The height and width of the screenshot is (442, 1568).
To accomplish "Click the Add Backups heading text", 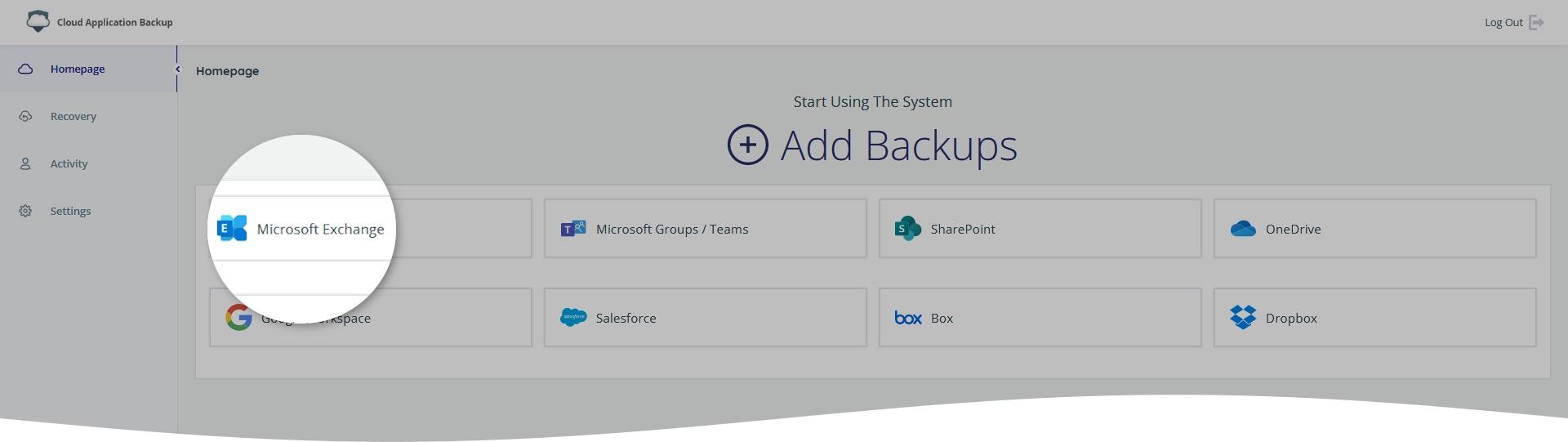I will pyautogui.click(x=899, y=146).
